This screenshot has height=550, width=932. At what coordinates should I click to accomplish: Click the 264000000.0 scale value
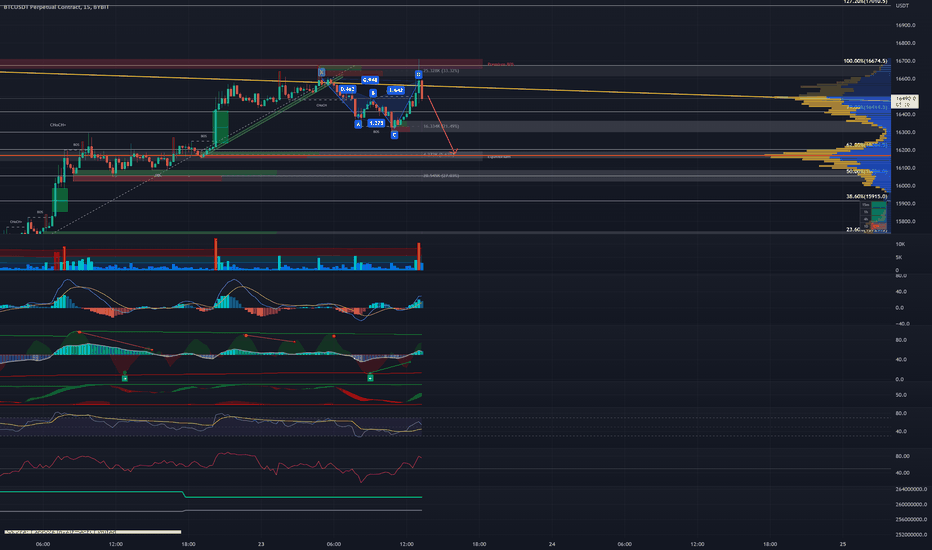point(911,489)
